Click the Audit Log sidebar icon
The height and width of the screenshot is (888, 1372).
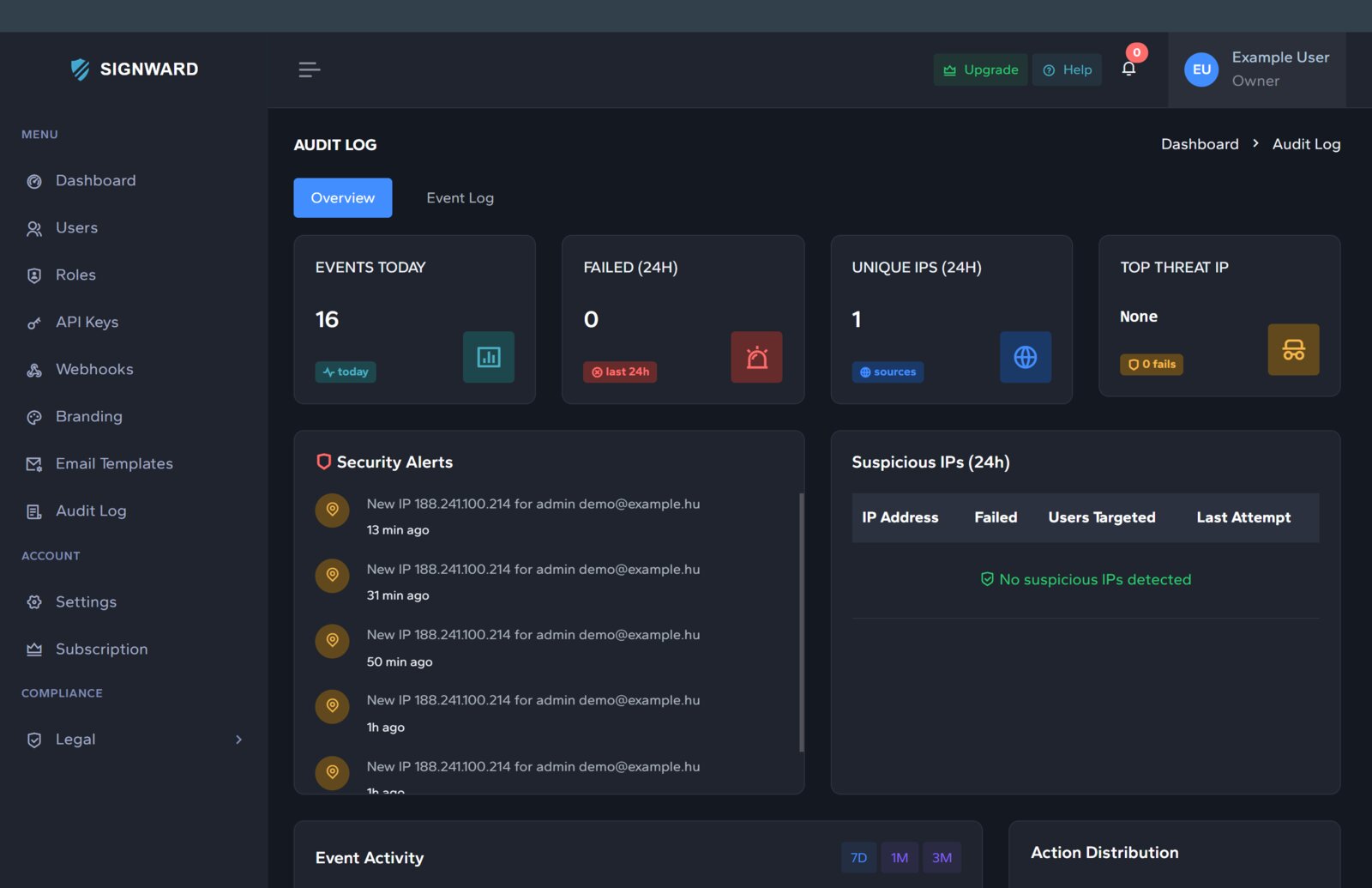(34, 511)
